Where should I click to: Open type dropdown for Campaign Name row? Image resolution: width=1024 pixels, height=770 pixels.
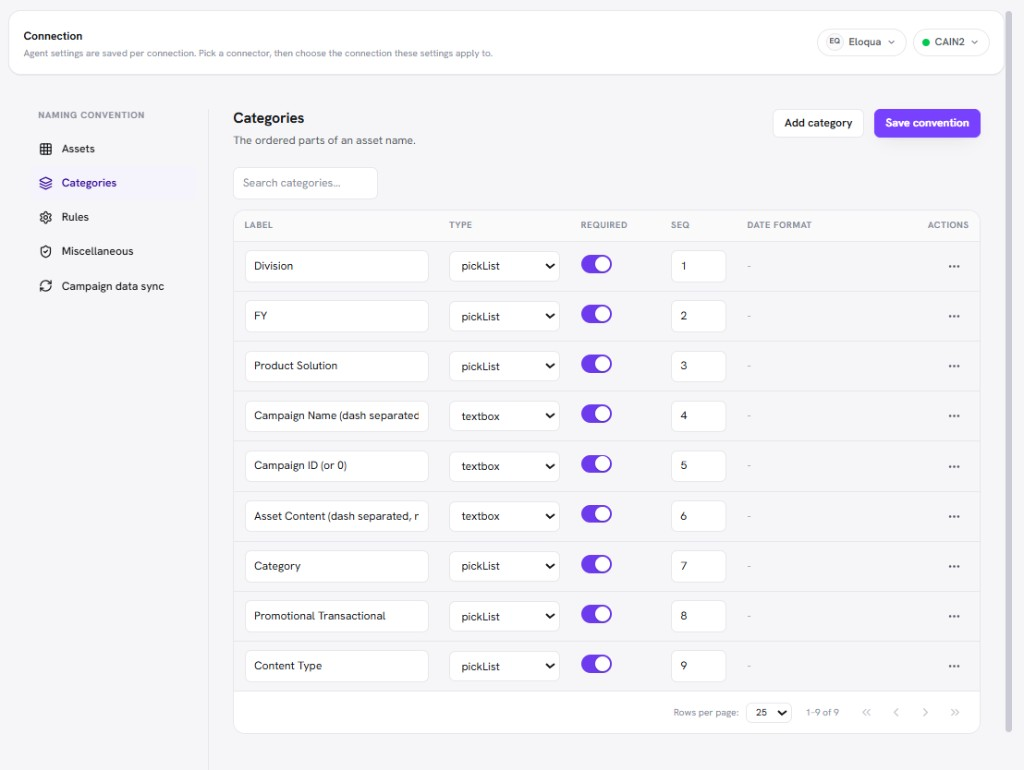(x=504, y=416)
